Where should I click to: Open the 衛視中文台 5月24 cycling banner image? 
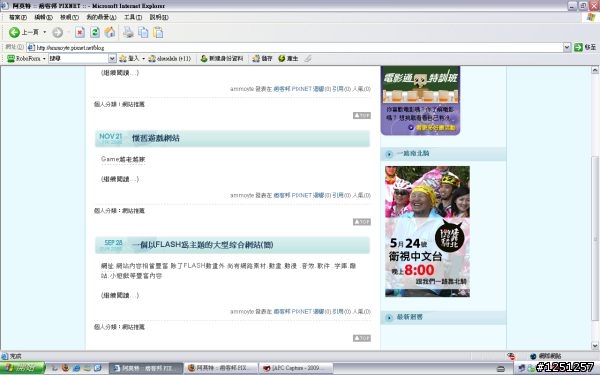coord(427,232)
